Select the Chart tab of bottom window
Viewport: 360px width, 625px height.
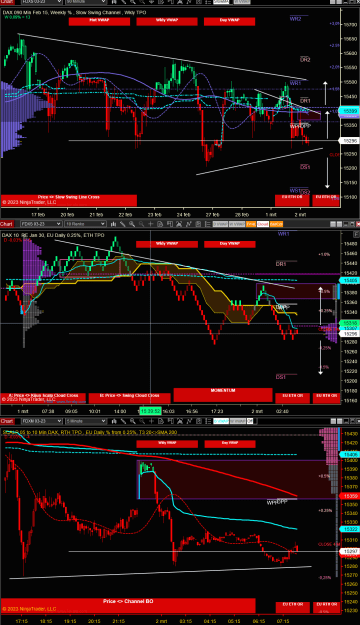(7, 421)
